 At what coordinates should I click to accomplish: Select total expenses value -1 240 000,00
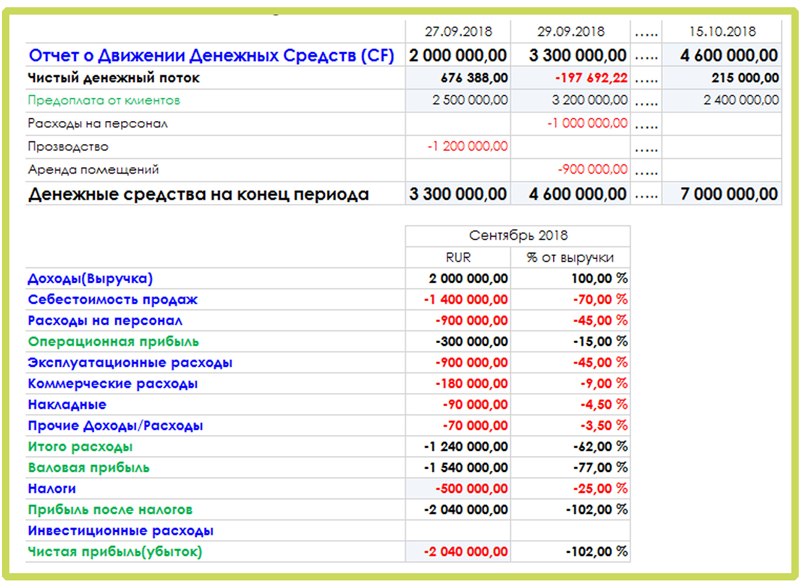click(458, 446)
